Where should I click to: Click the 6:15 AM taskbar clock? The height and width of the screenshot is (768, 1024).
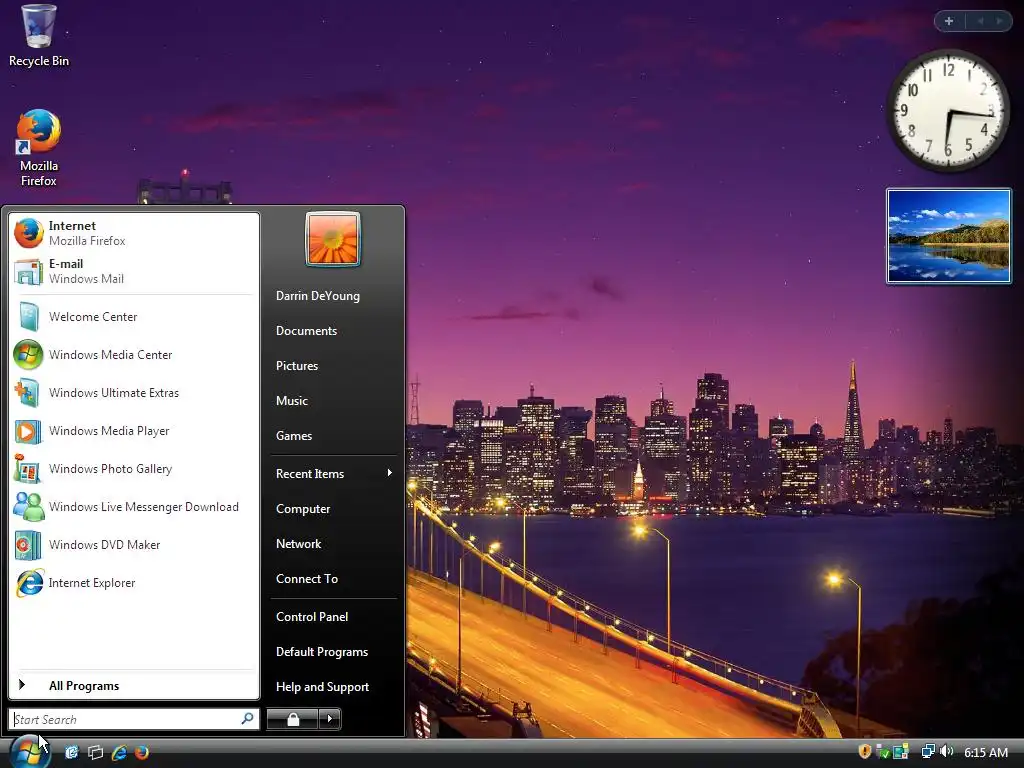[985, 752]
